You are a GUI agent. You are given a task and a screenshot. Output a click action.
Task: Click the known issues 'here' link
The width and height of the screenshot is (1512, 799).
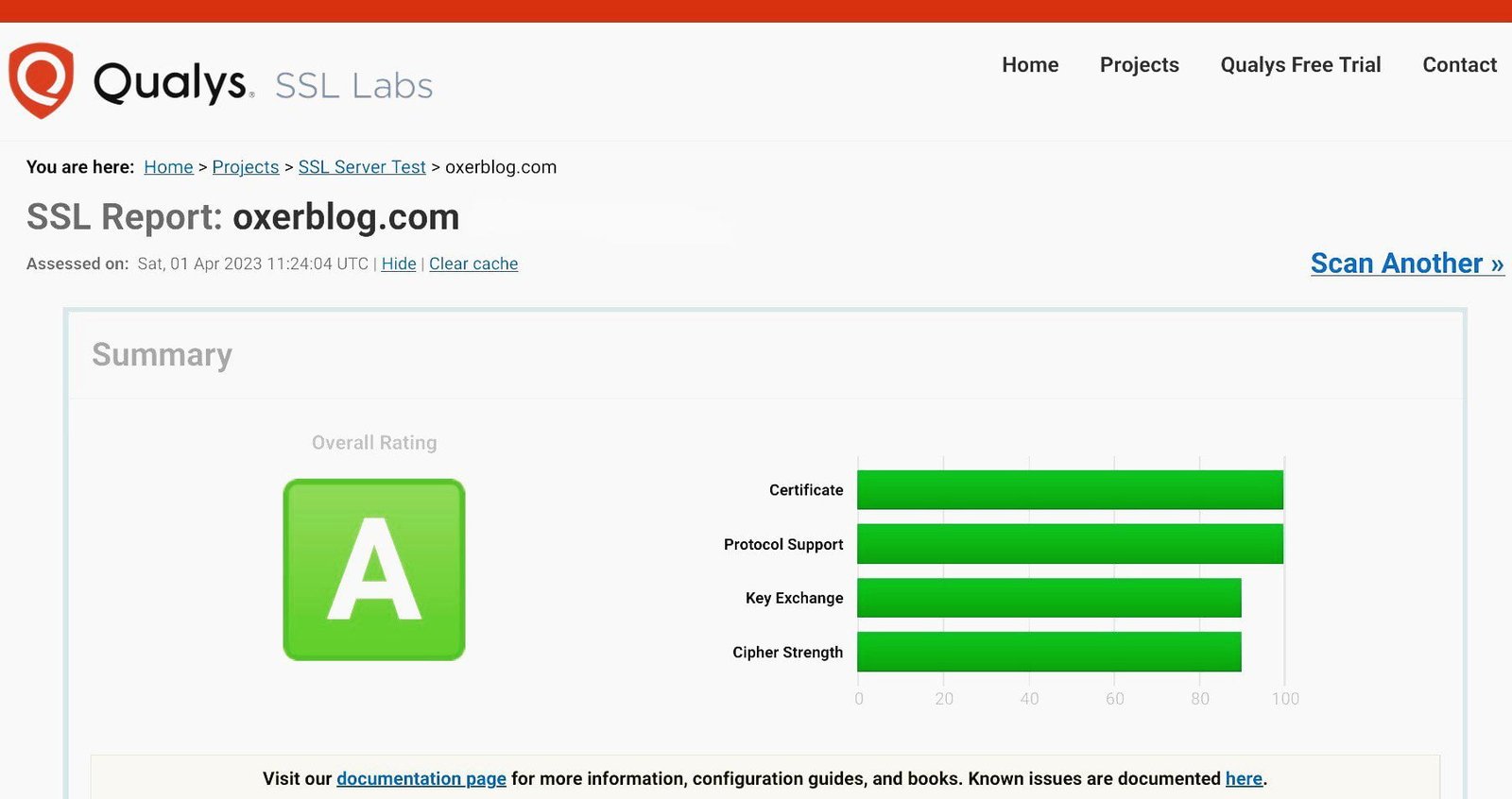[x=1244, y=778]
